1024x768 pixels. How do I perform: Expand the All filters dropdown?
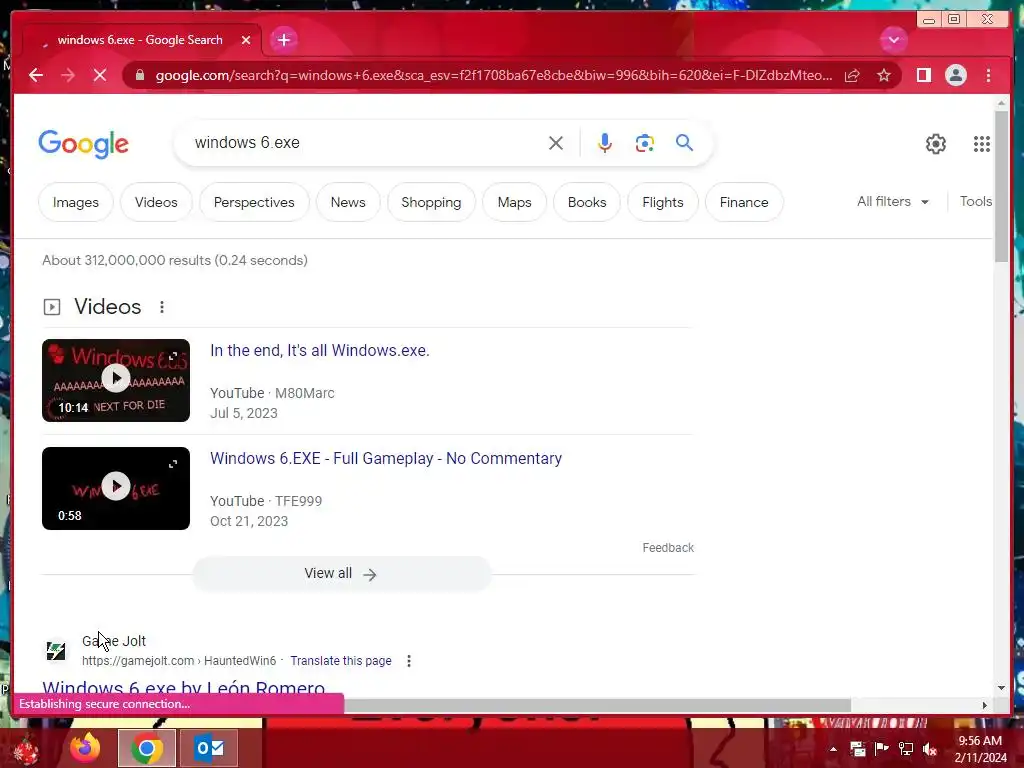point(893,202)
